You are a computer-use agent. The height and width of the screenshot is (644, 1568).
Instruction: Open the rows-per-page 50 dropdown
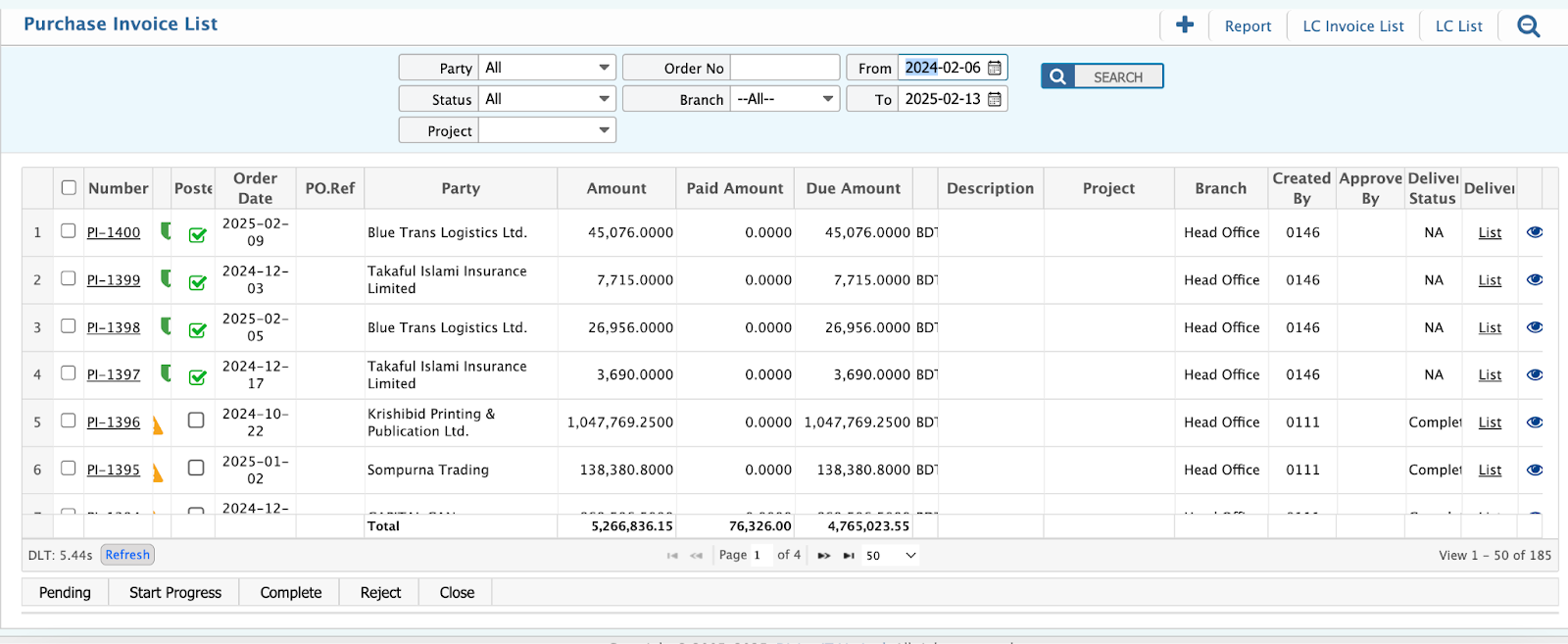pos(891,556)
